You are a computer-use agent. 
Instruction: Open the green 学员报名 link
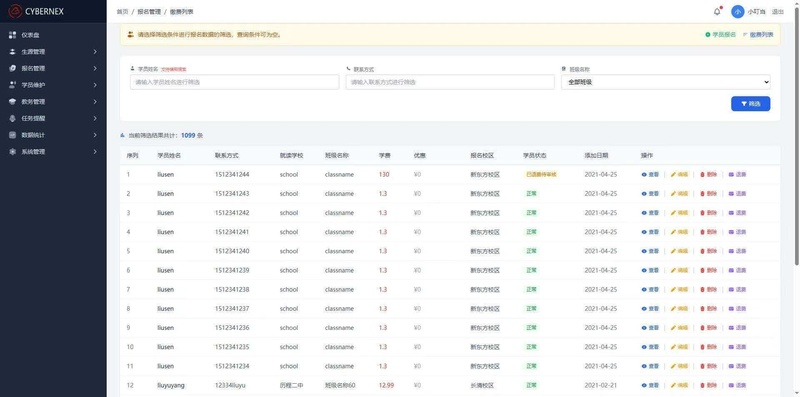coord(720,35)
